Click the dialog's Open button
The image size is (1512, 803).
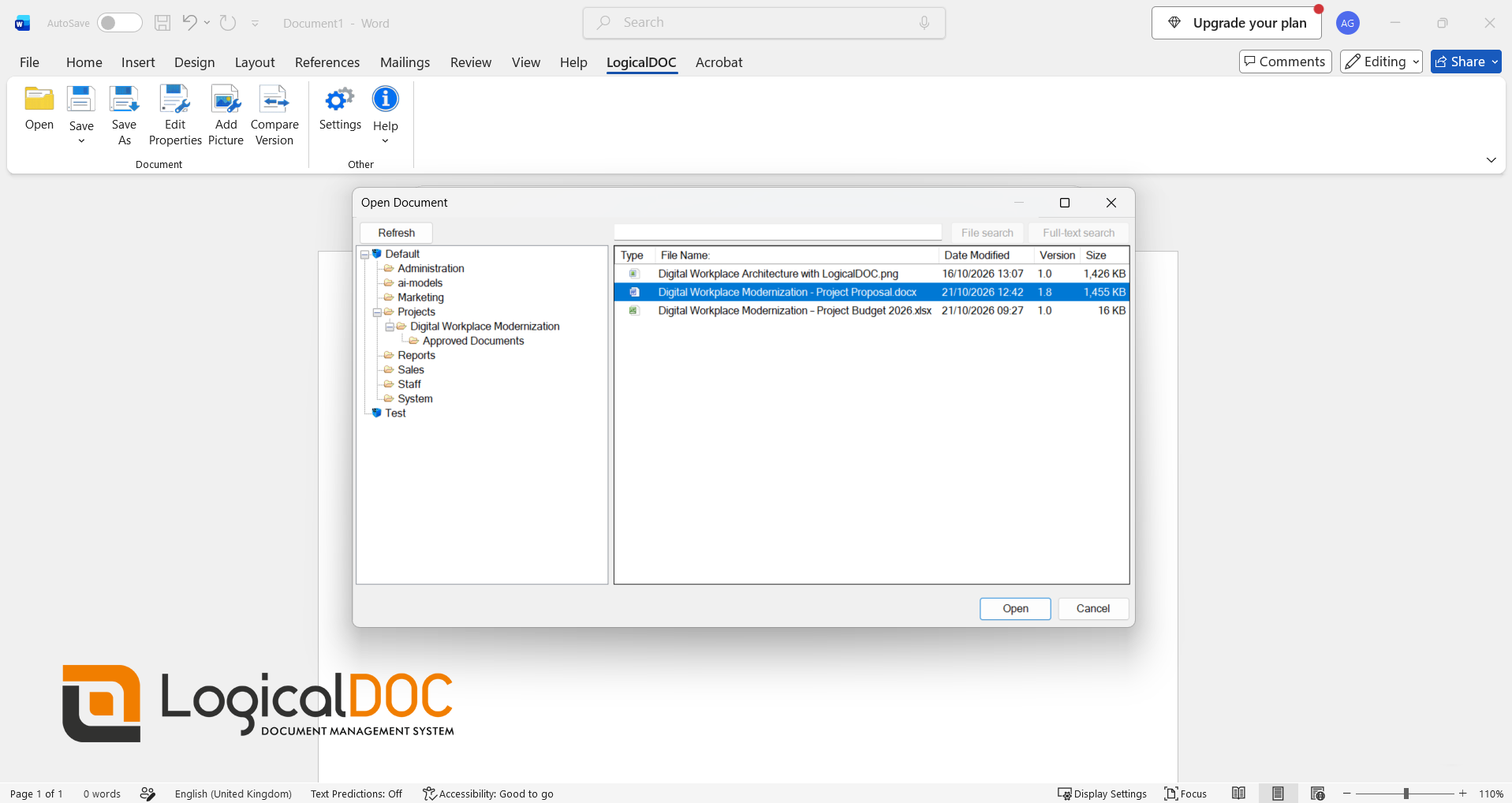pos(1015,609)
